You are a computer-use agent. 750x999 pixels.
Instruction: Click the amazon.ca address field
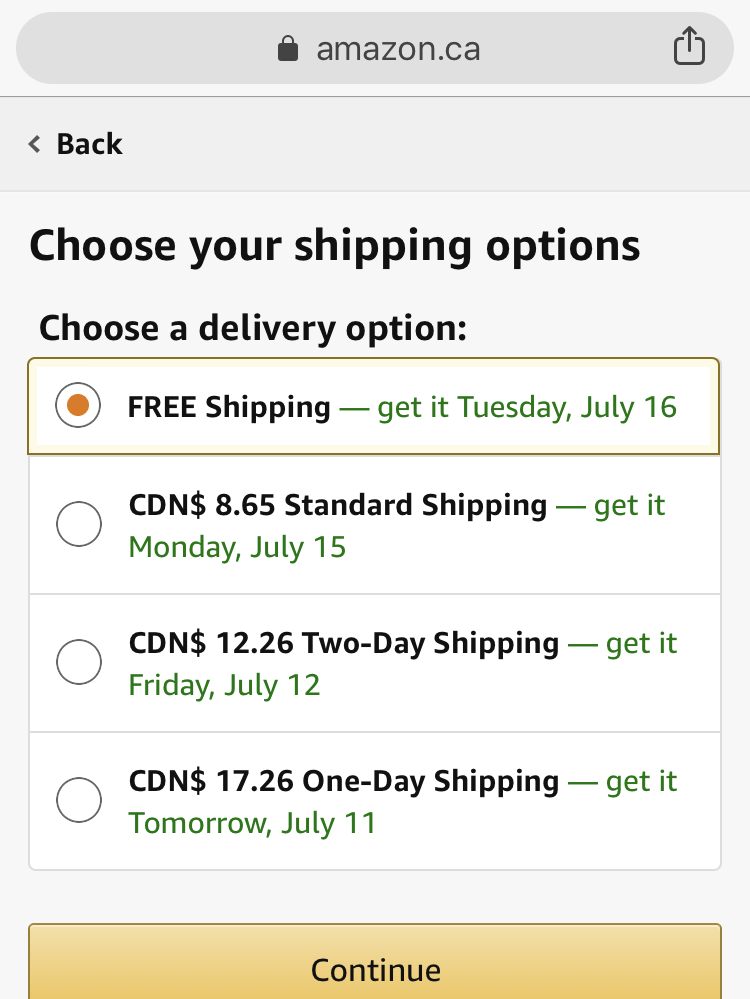click(x=398, y=48)
